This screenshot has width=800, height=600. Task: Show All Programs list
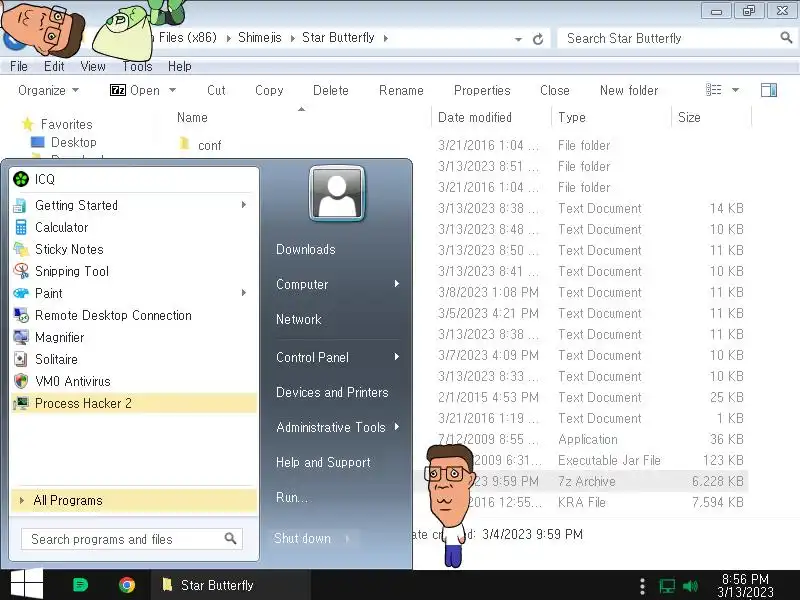pos(134,501)
